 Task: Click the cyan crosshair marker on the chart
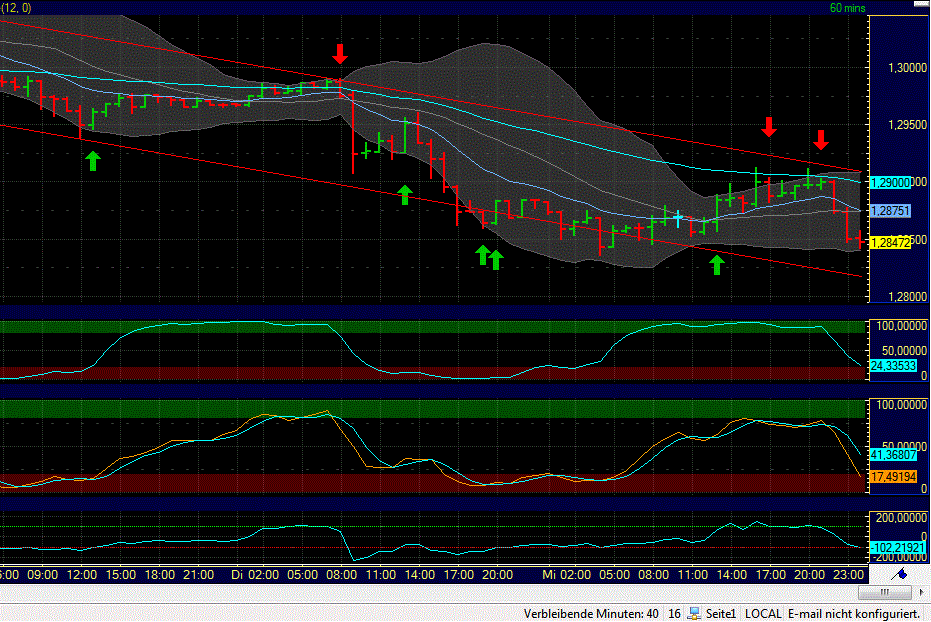click(679, 216)
